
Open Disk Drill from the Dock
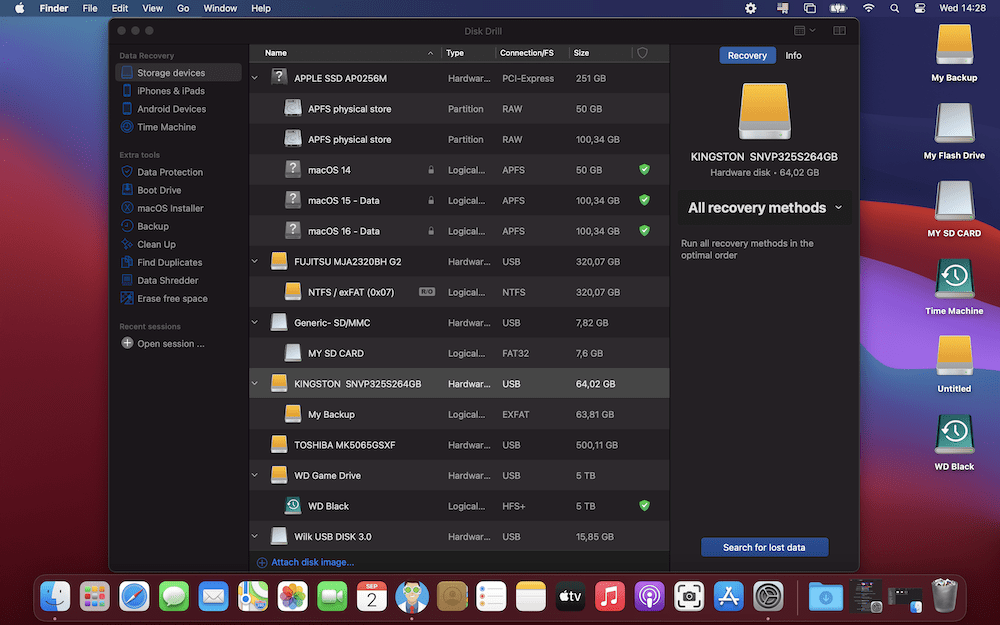point(411,596)
